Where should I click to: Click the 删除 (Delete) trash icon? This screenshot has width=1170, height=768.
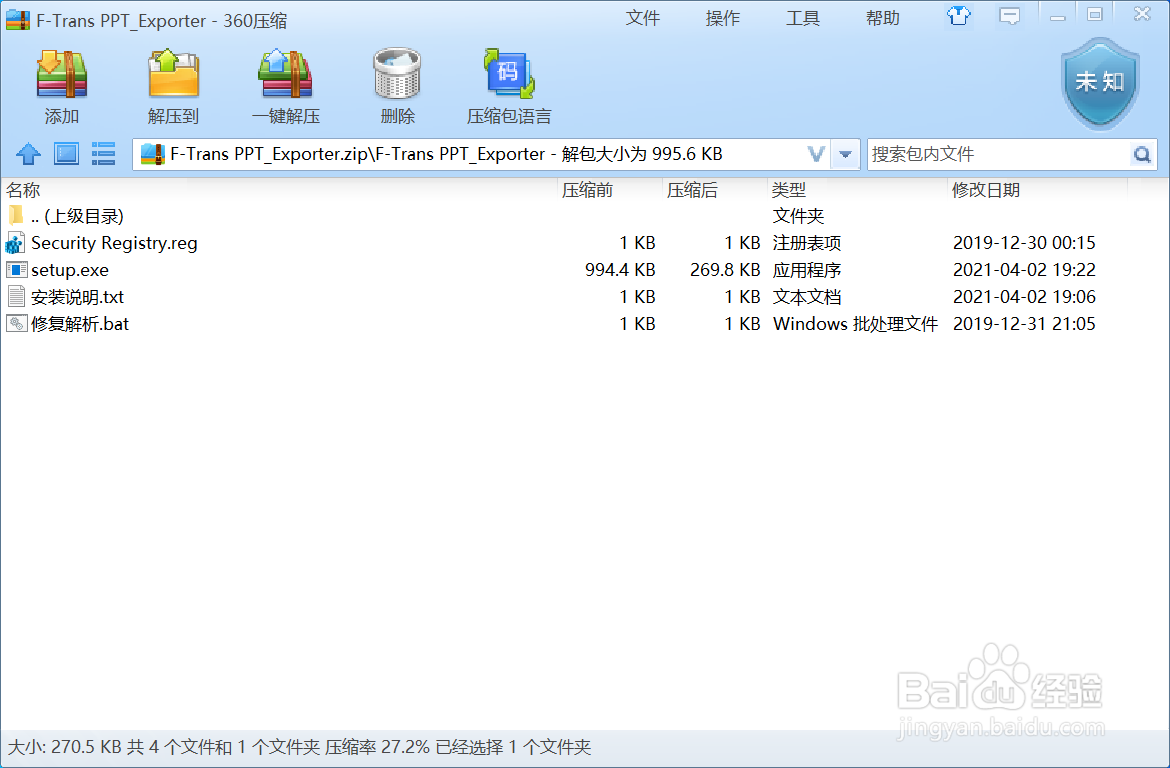pos(397,75)
